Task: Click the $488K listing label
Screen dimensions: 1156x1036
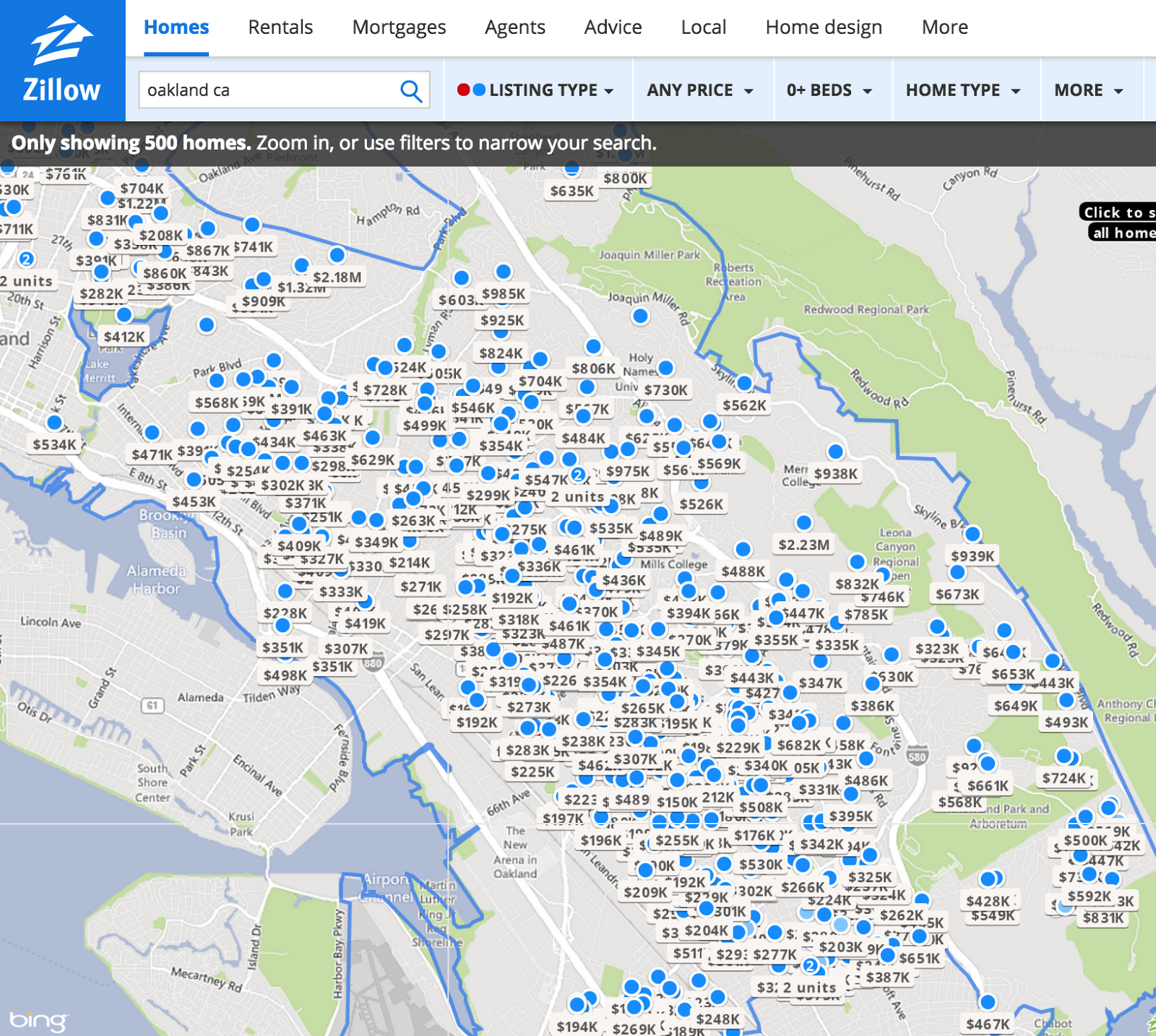Action: coord(743,571)
